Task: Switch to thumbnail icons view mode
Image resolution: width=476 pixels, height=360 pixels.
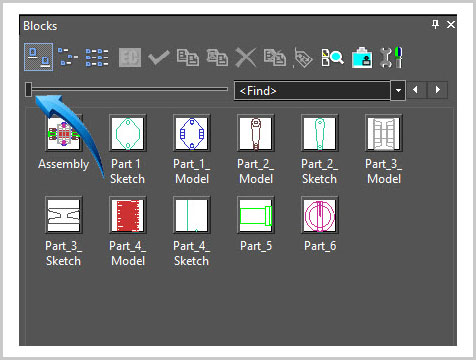Action: [x=38, y=57]
